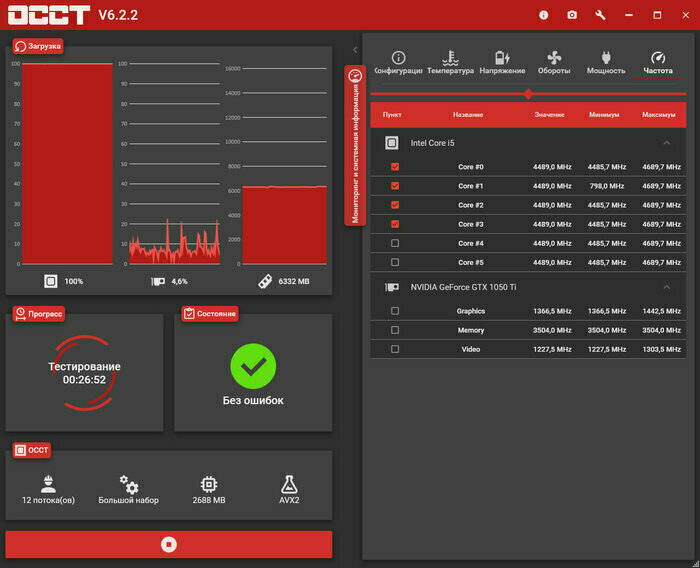Screen dimensions: 700x568
Task: Click the Состояние panel label
Action: click(x=210, y=313)
